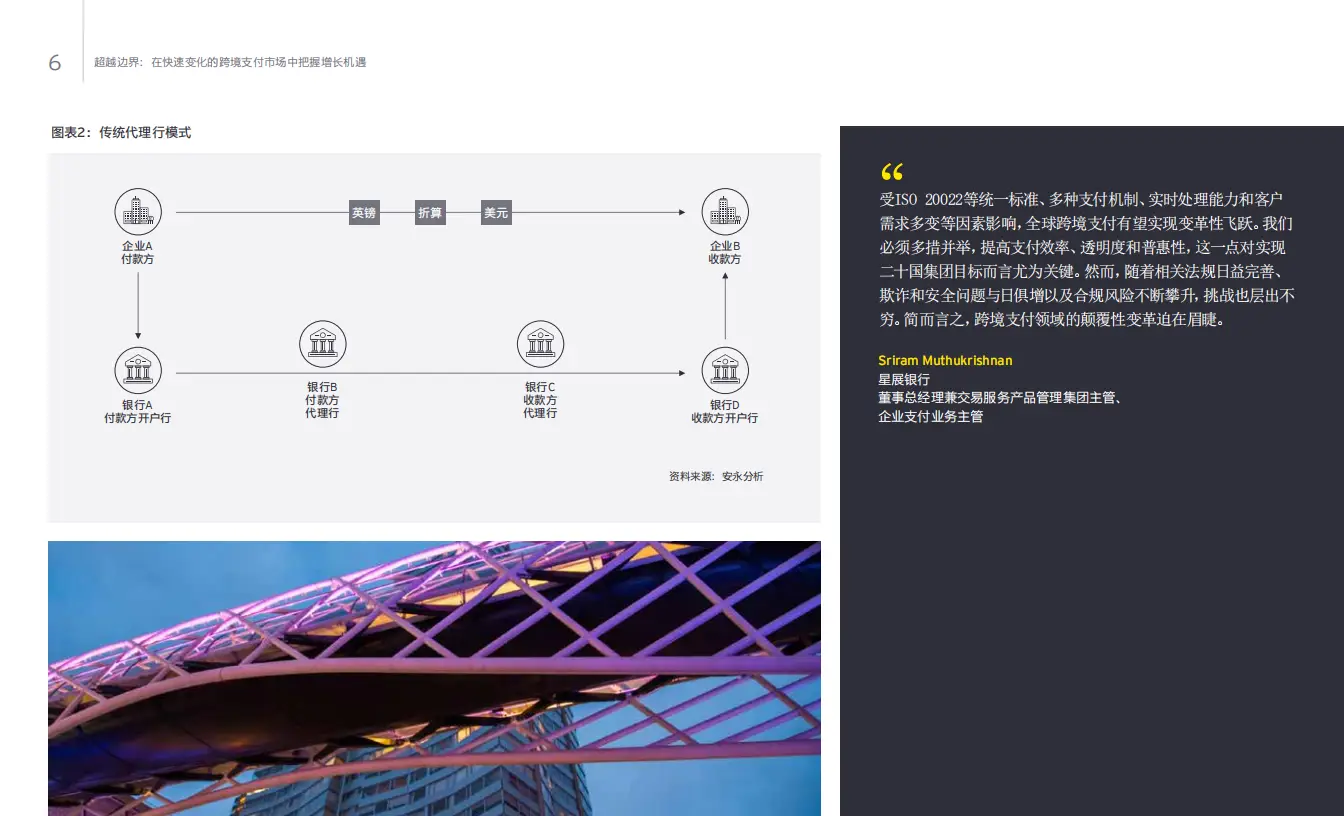Click the 企业B 收款方 label
The image size is (1344, 816).
[x=725, y=252]
